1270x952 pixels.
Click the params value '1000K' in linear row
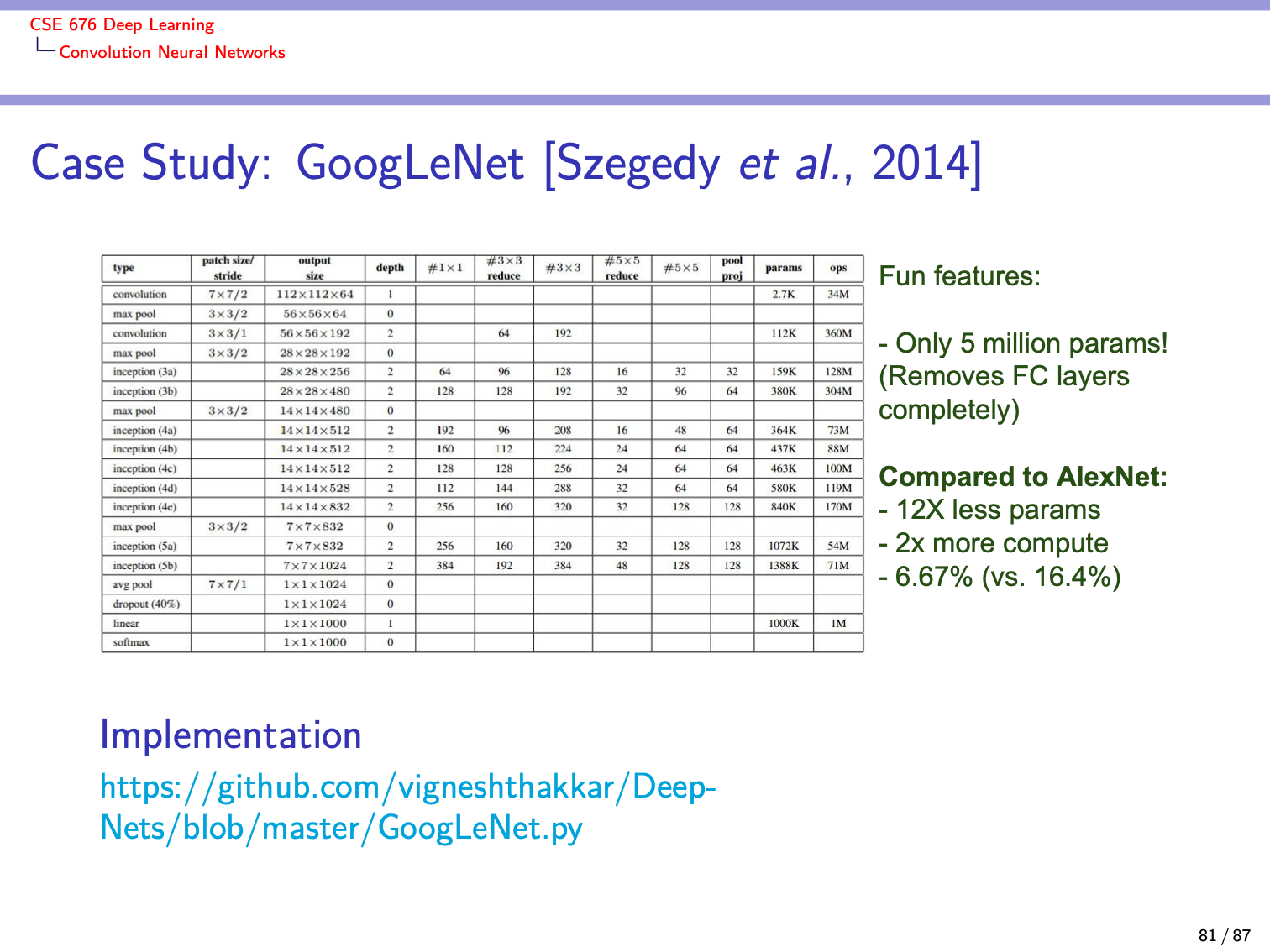784,623
